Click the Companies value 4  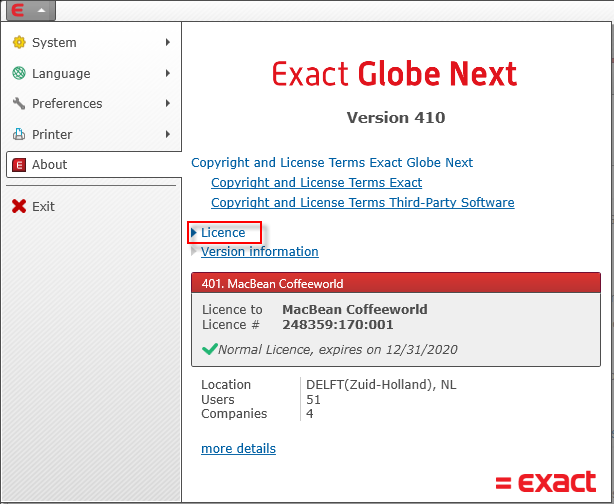[x=310, y=414]
